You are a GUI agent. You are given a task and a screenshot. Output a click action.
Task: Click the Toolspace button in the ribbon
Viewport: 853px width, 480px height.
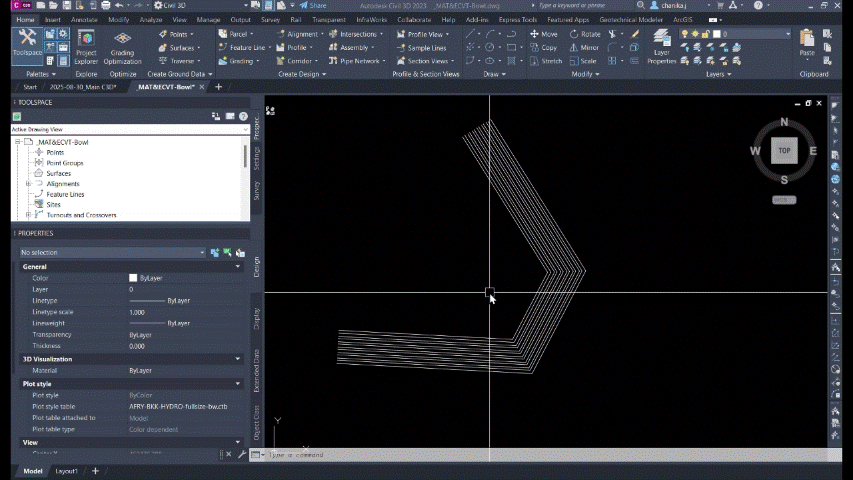coord(27,45)
